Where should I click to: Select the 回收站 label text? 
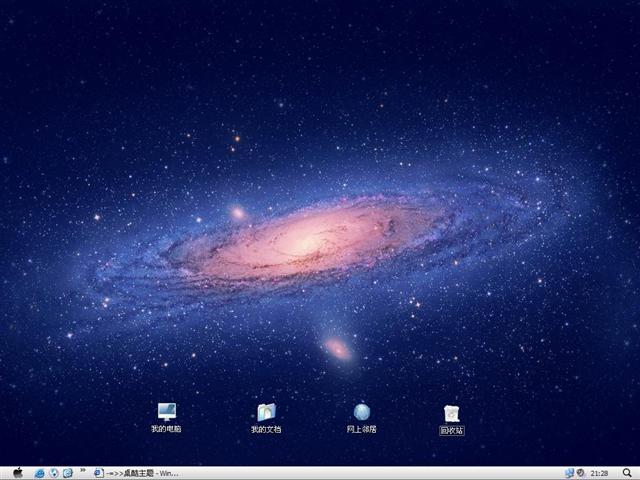(x=452, y=431)
